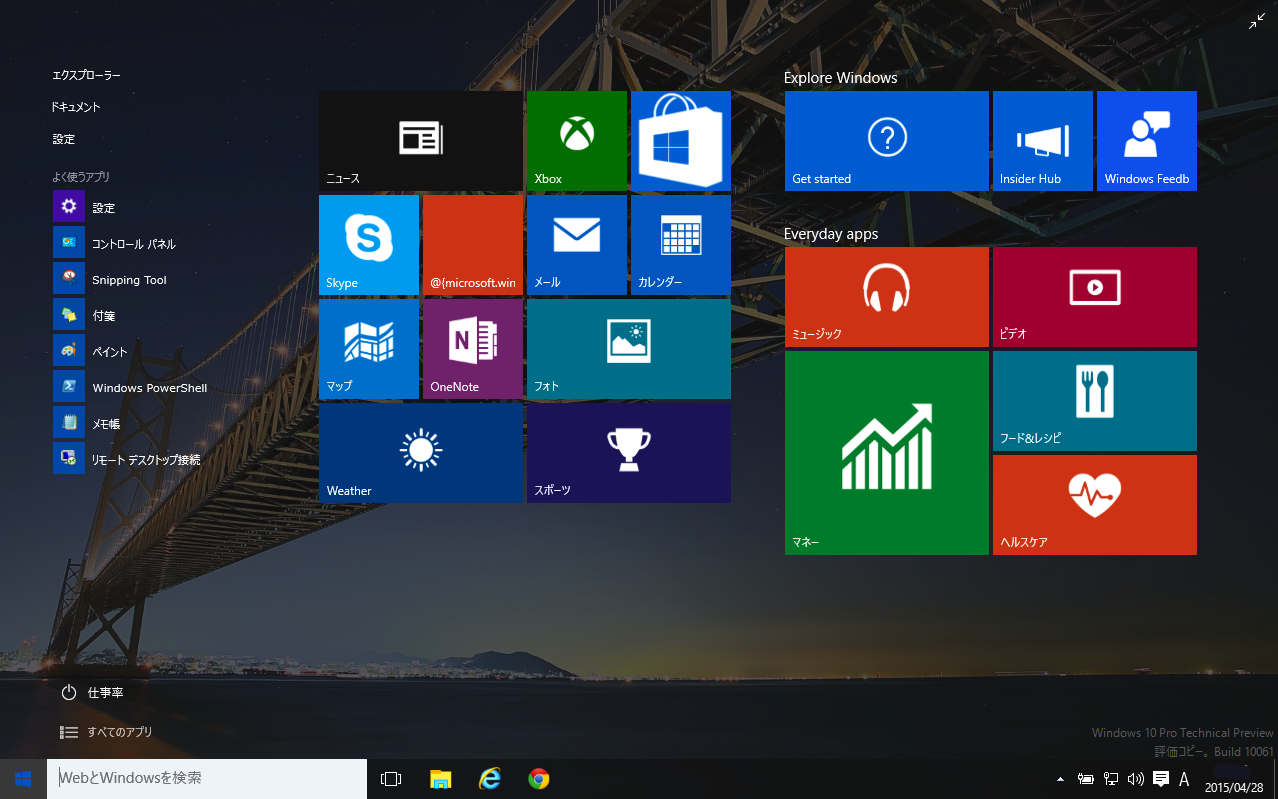Click the WebとWindowsを検索 search box
Image resolution: width=1278 pixels, height=799 pixels.
(x=207, y=778)
